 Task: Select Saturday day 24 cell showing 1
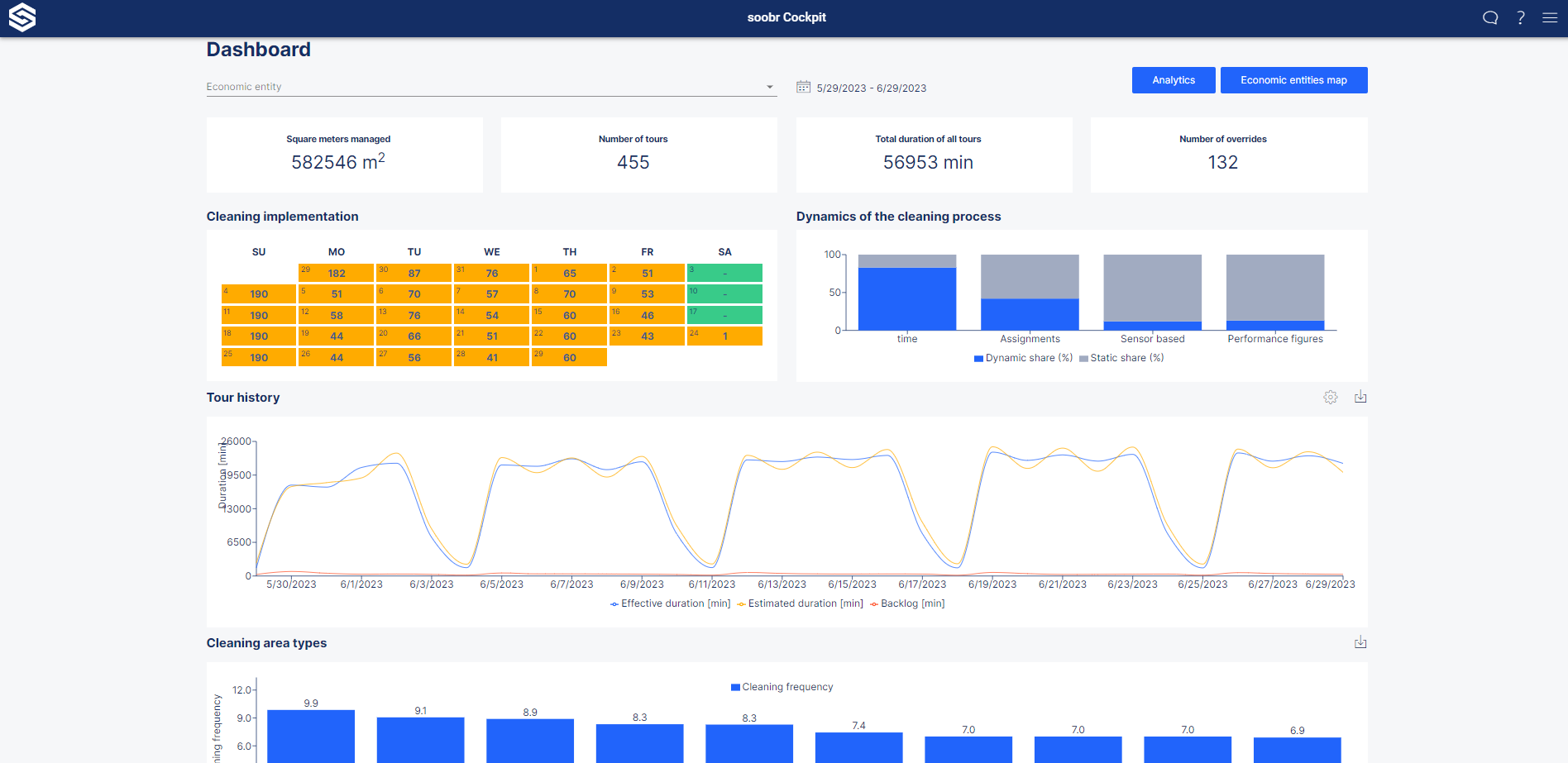pyautogui.click(x=724, y=336)
